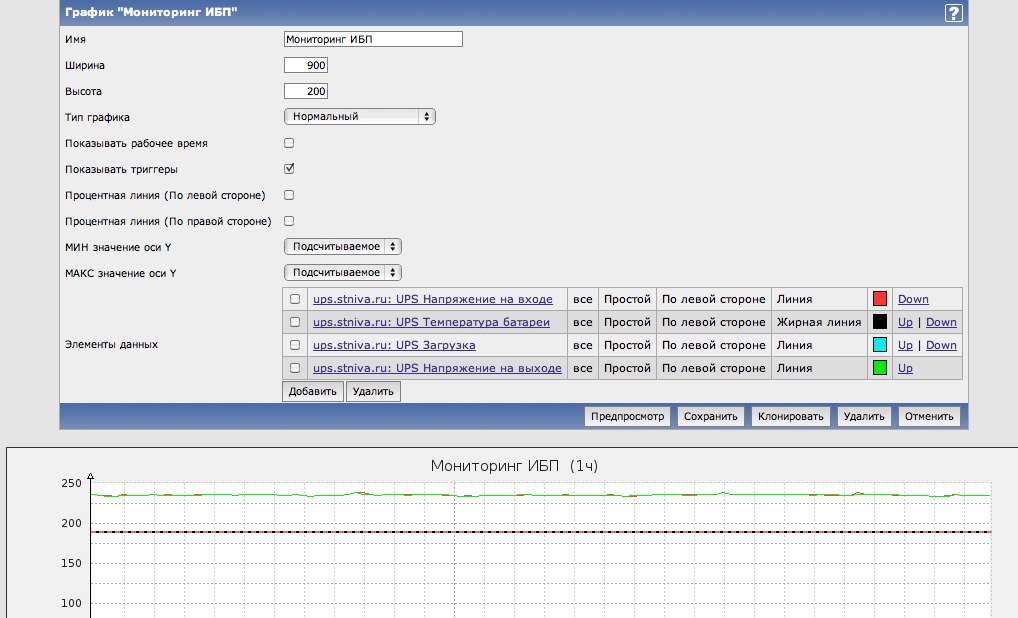Enable Показывать рабочее время checkbox
This screenshot has width=1018, height=618.
[x=289, y=143]
